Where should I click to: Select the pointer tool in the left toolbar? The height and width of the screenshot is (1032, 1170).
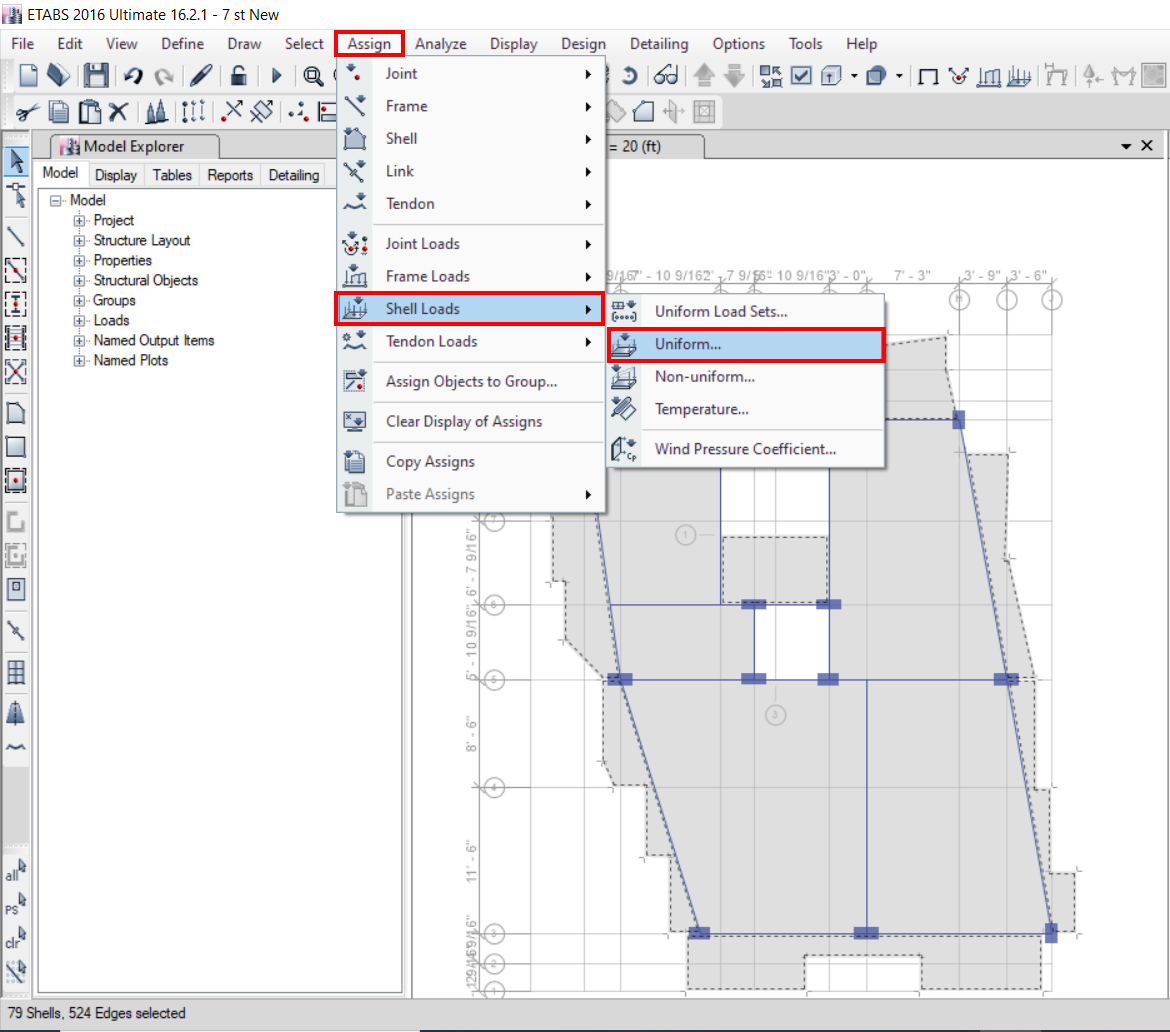(16, 160)
